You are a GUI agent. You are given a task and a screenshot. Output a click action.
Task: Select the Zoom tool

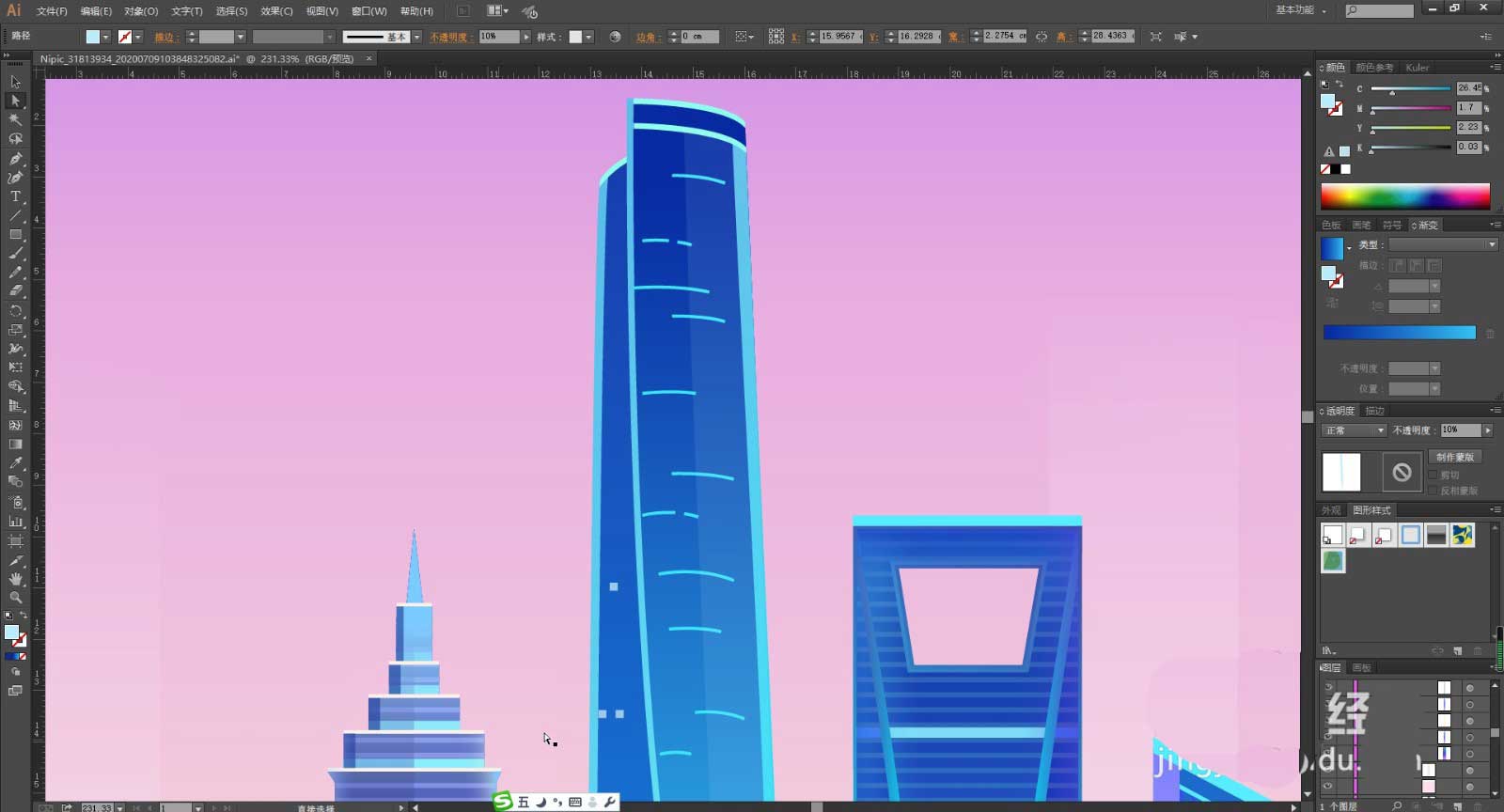click(15, 598)
